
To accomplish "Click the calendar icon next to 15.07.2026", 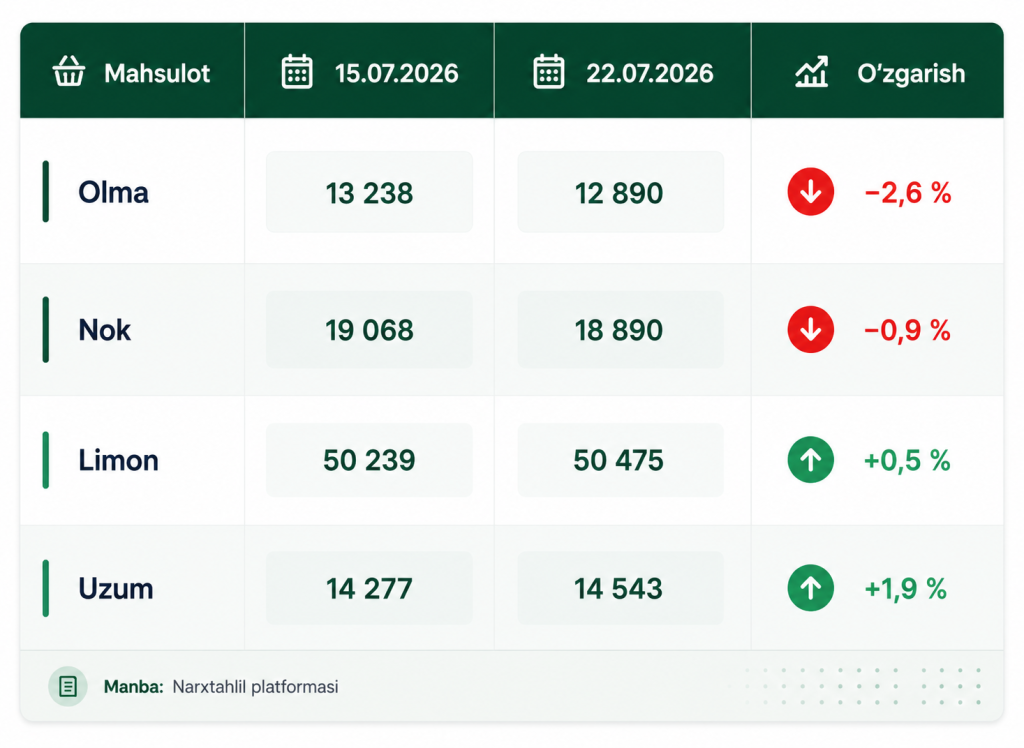I will click(x=297, y=71).
